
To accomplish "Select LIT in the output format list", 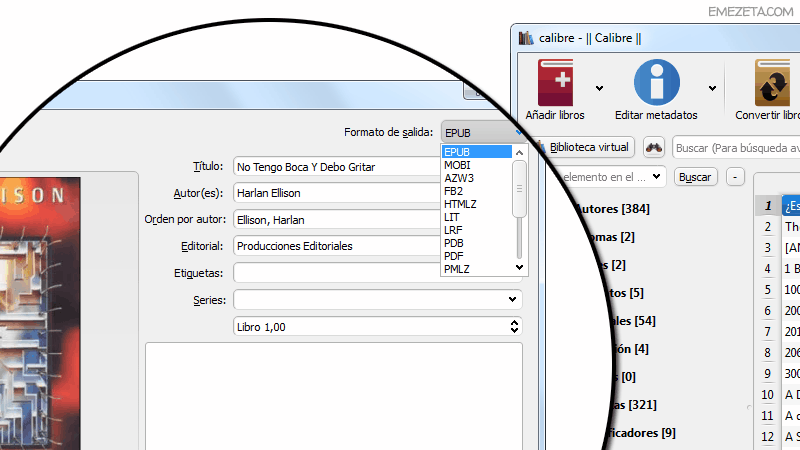I will (477, 217).
